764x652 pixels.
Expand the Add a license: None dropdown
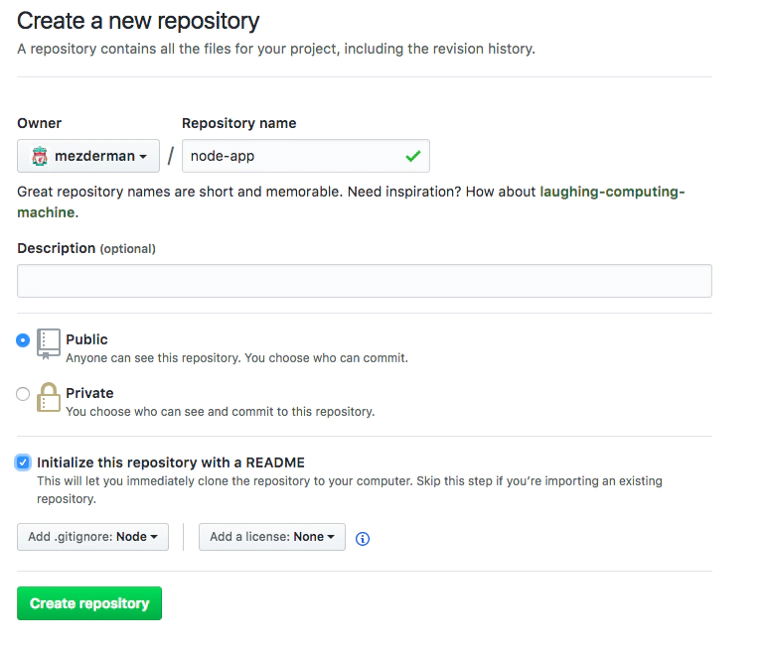coord(272,537)
